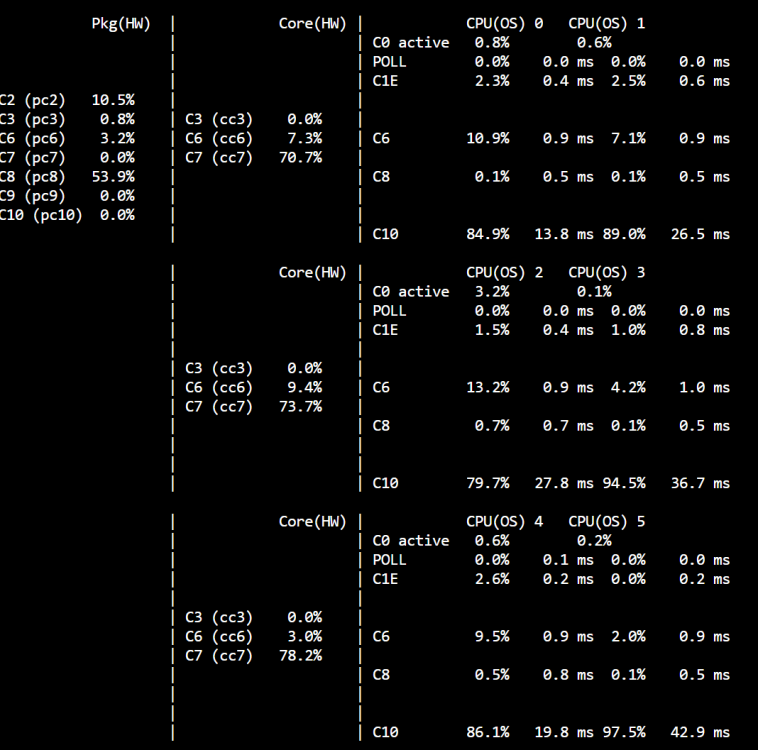Screen dimensions: 758x750
Task: Select the CPU(OS) 5 header
Action: (606, 522)
